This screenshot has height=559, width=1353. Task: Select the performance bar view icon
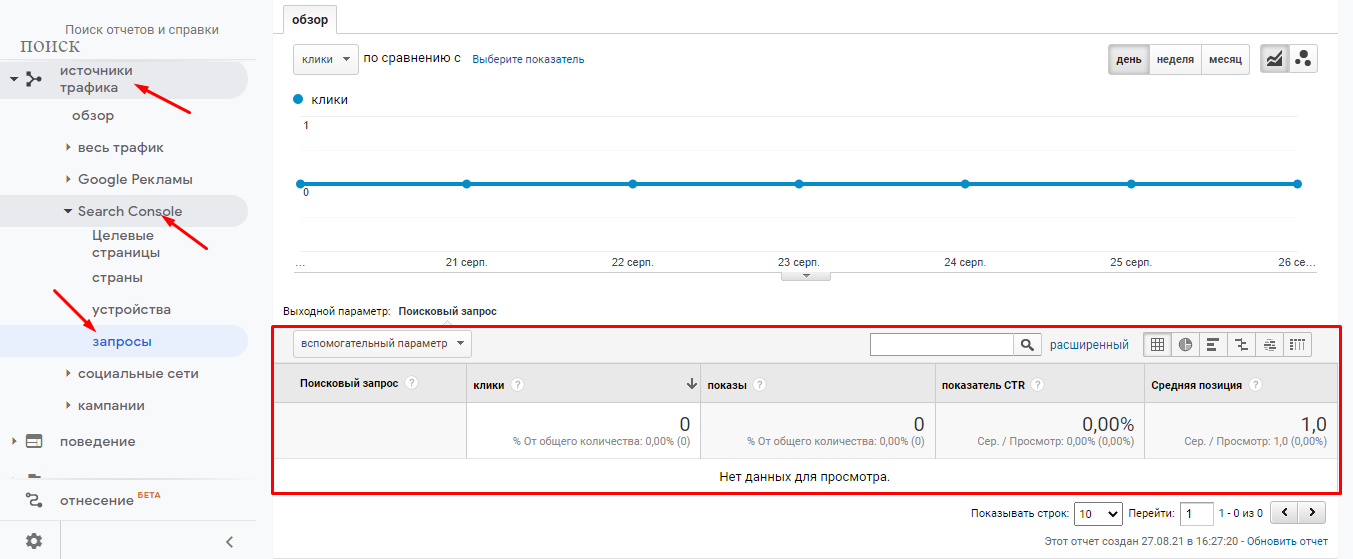pyautogui.click(x=1213, y=345)
